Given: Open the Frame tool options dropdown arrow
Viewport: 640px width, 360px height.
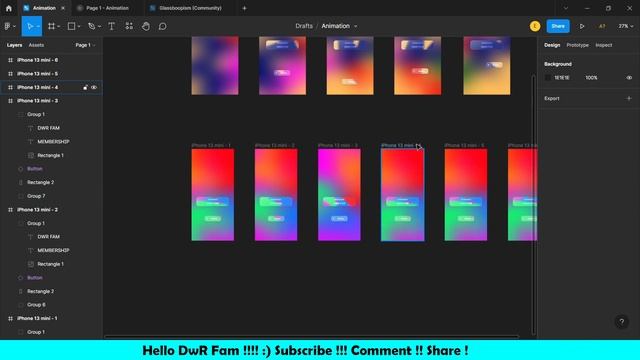Looking at the screenshot, I should tap(59, 27).
